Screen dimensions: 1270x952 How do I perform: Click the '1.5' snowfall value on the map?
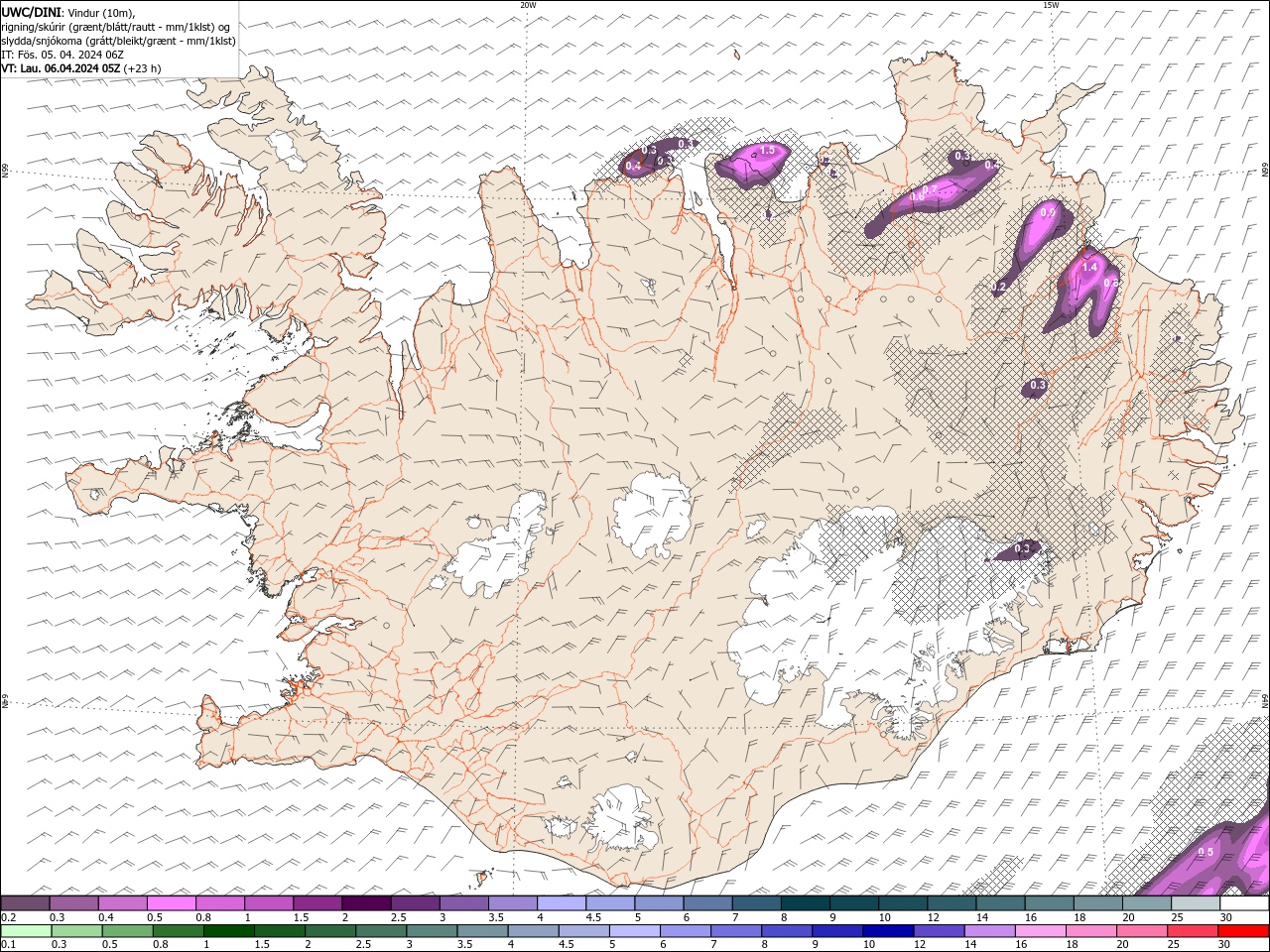pos(767,151)
